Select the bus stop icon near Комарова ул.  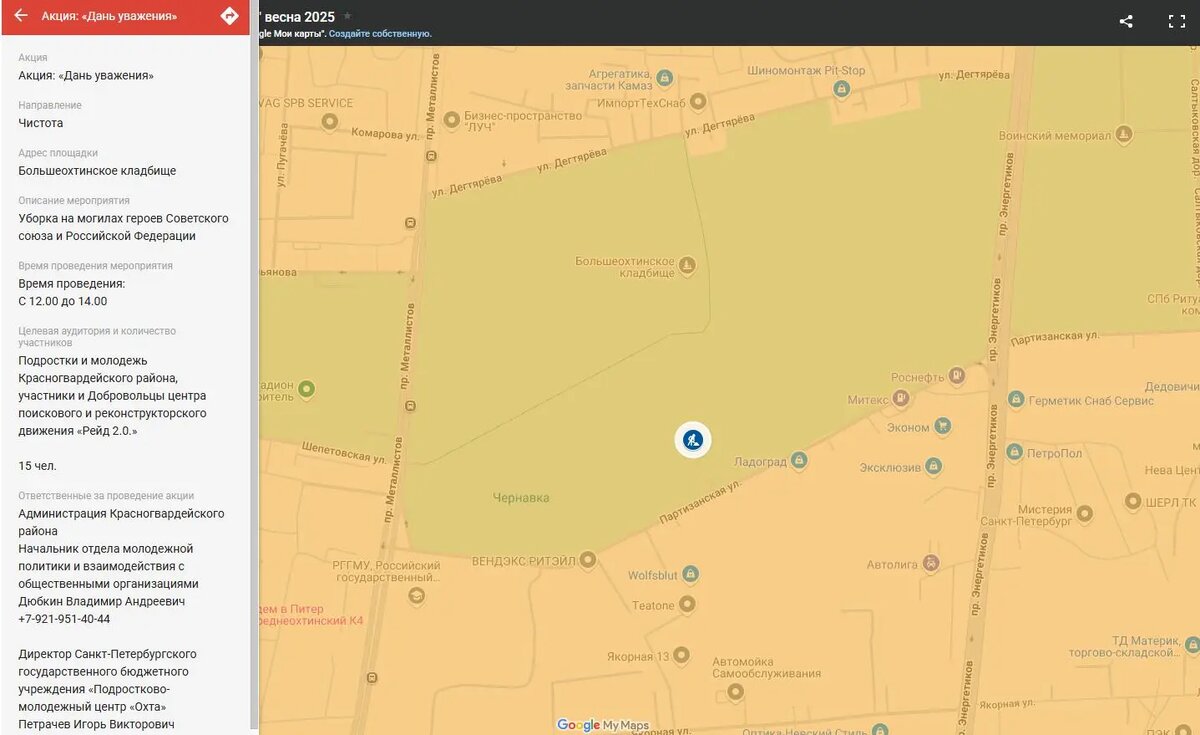[430, 155]
